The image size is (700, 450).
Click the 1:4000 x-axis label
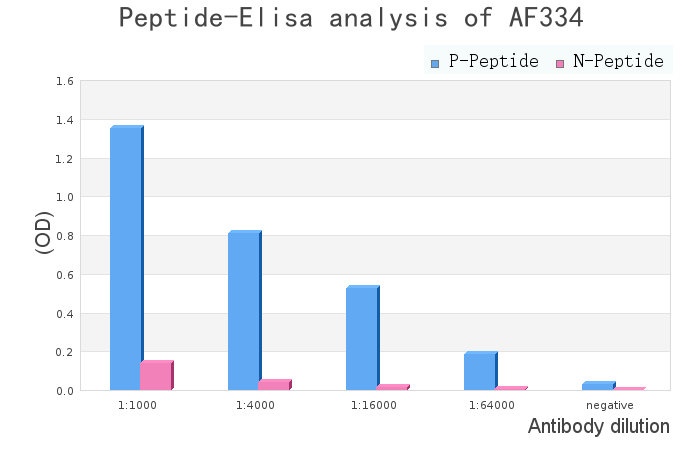[255, 405]
